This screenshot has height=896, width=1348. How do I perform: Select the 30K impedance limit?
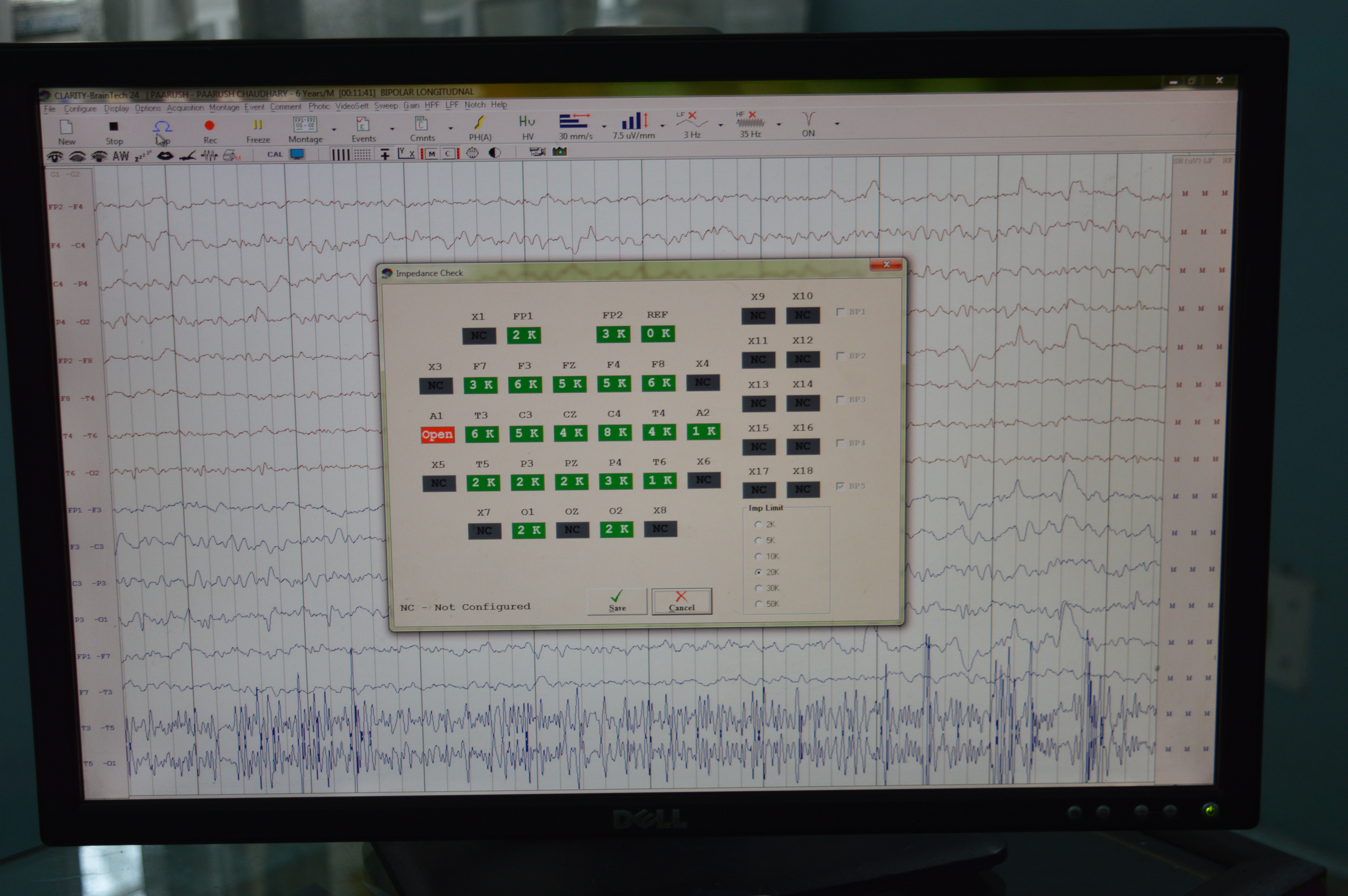(758, 588)
